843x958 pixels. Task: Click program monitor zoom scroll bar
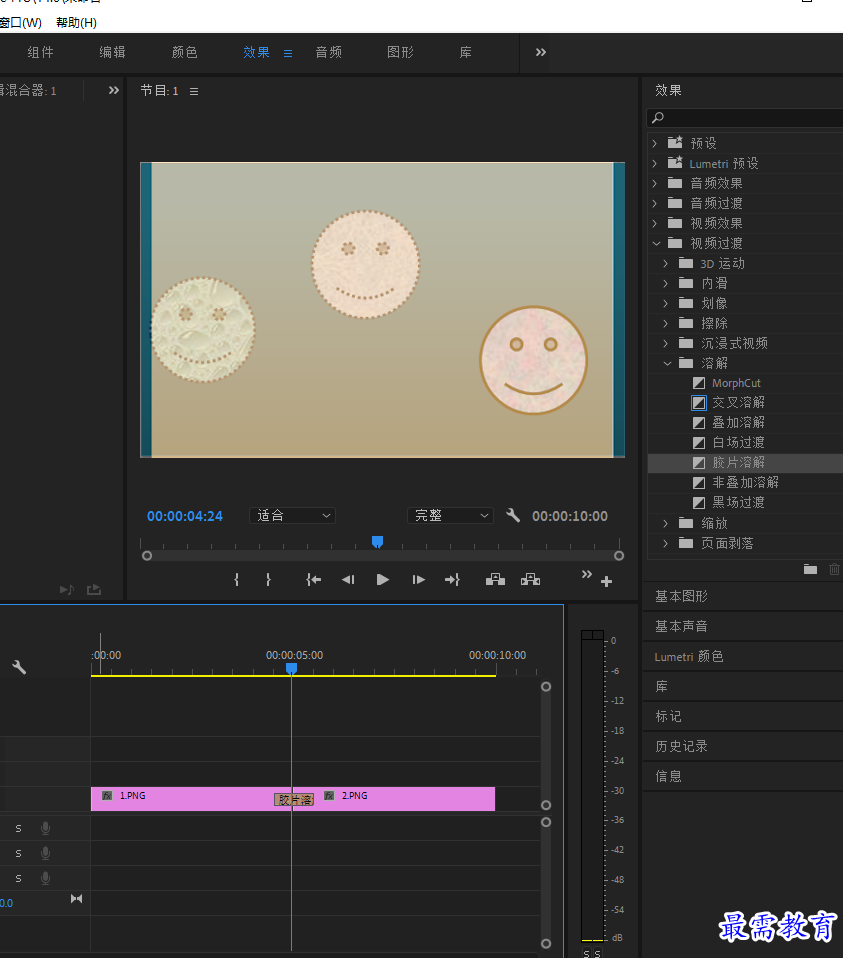(382, 556)
